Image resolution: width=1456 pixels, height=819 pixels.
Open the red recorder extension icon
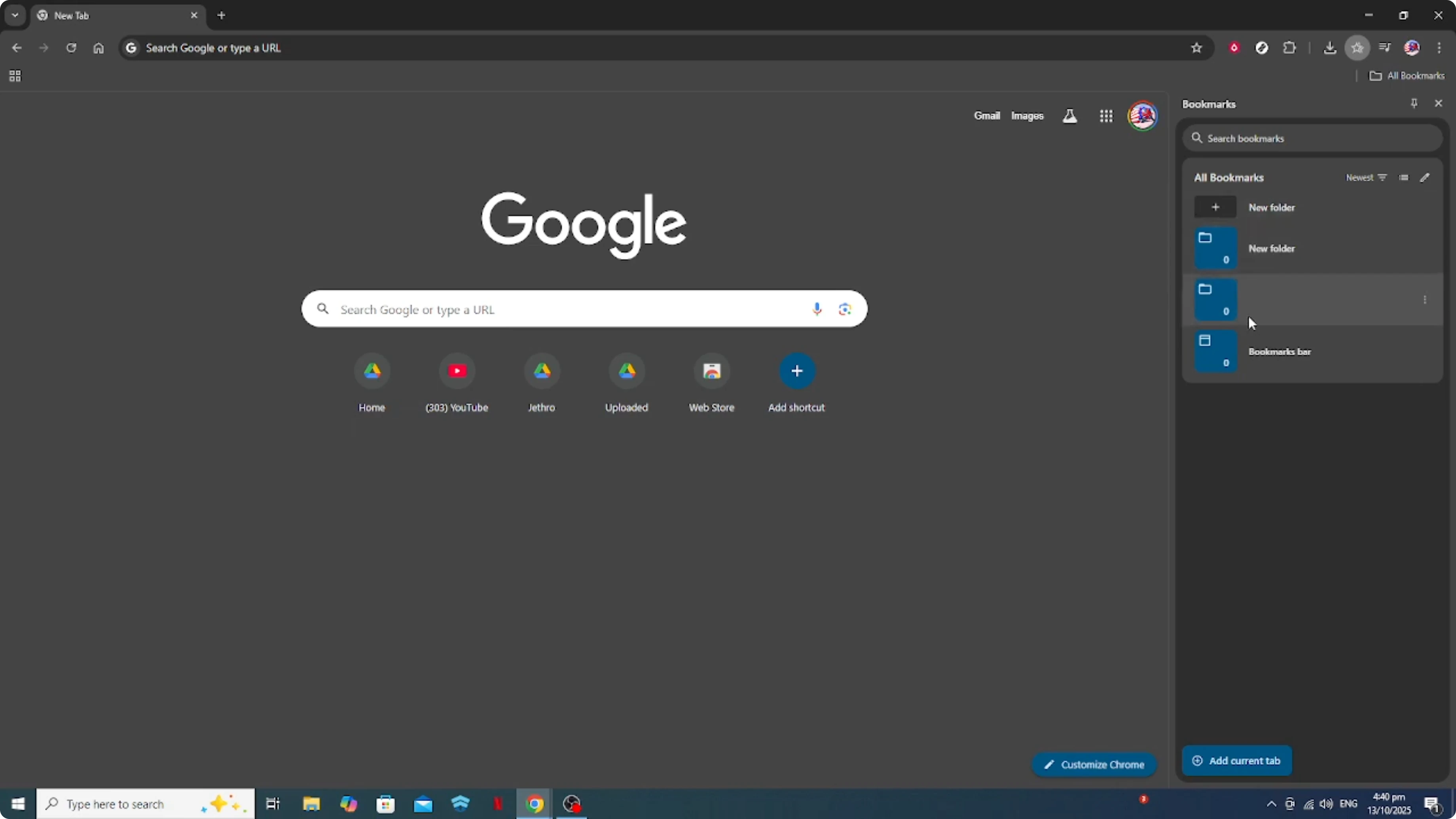[x=1234, y=48]
